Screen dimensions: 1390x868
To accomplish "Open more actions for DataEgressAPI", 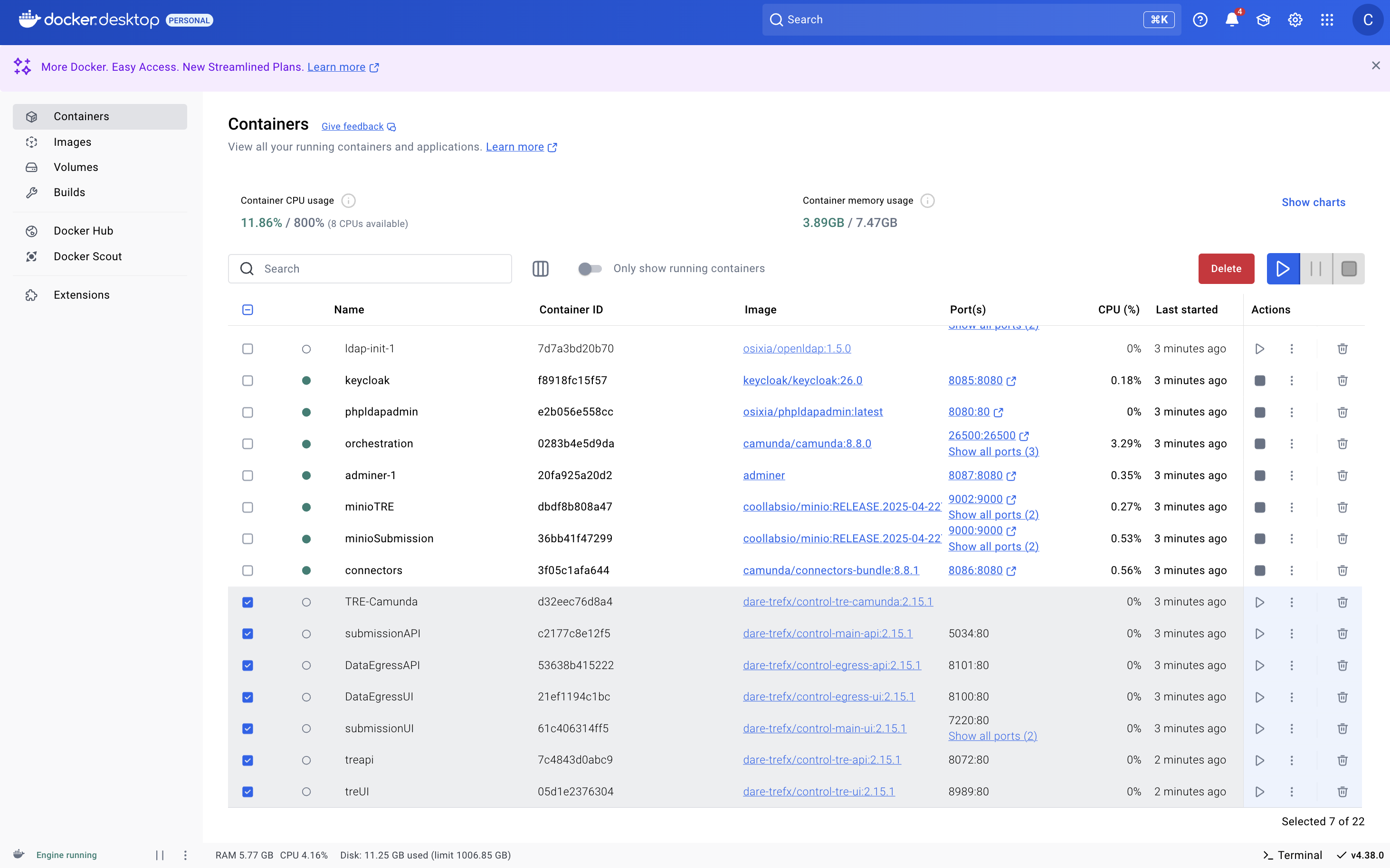I will pos(1292,665).
